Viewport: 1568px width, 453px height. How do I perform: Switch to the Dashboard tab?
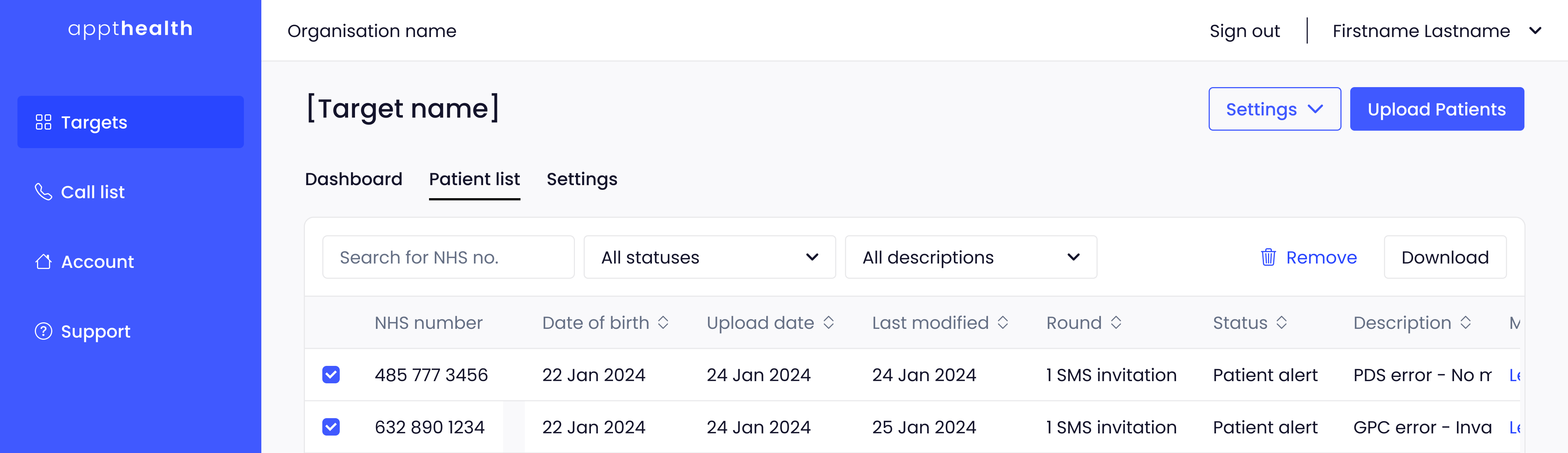pos(354,179)
